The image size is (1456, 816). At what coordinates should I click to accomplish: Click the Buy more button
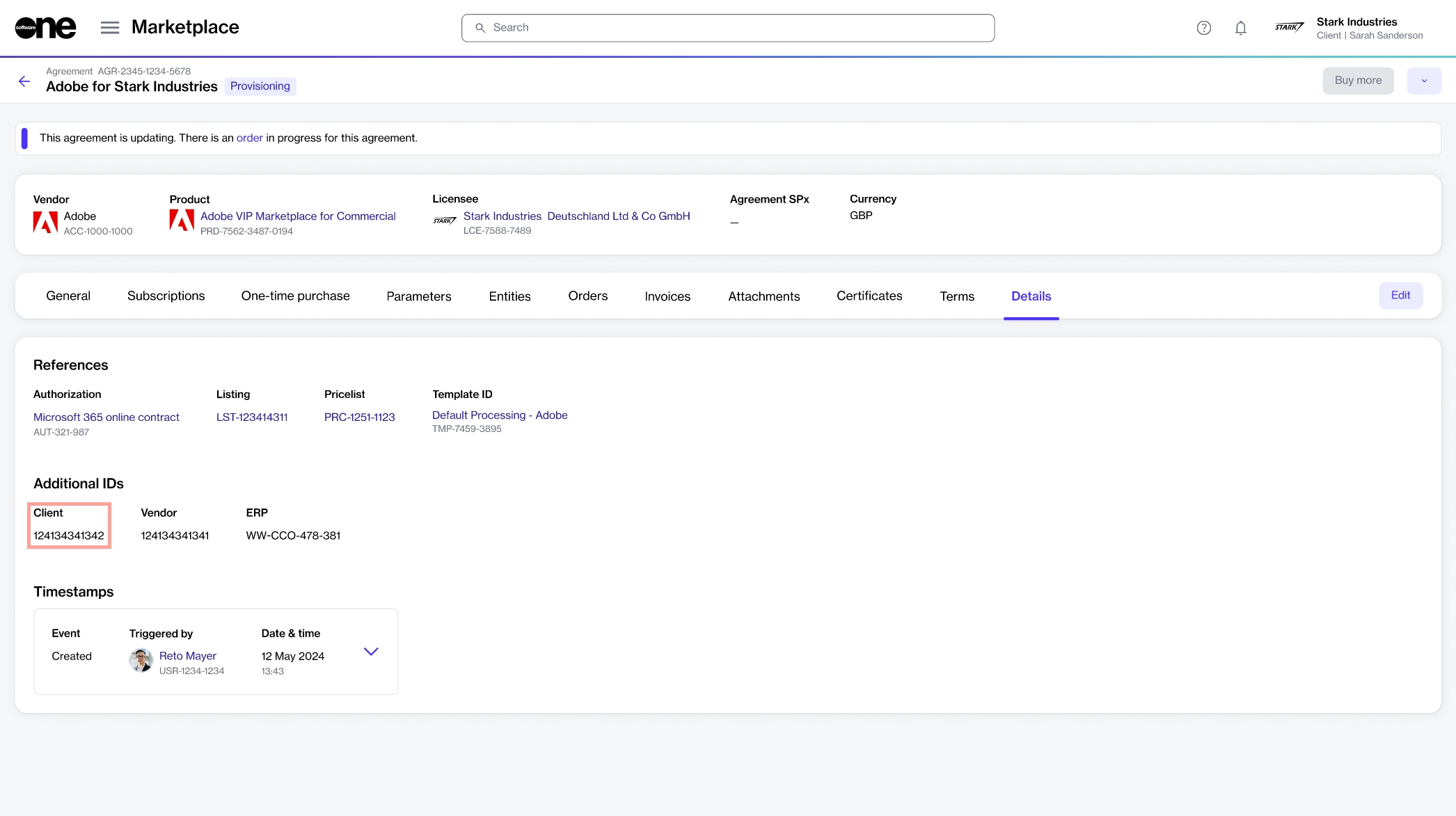point(1357,81)
